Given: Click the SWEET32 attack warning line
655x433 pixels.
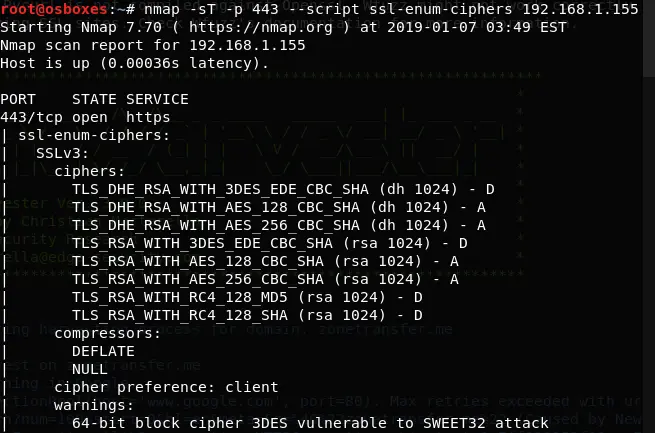Looking at the screenshot, I should 310,423.
